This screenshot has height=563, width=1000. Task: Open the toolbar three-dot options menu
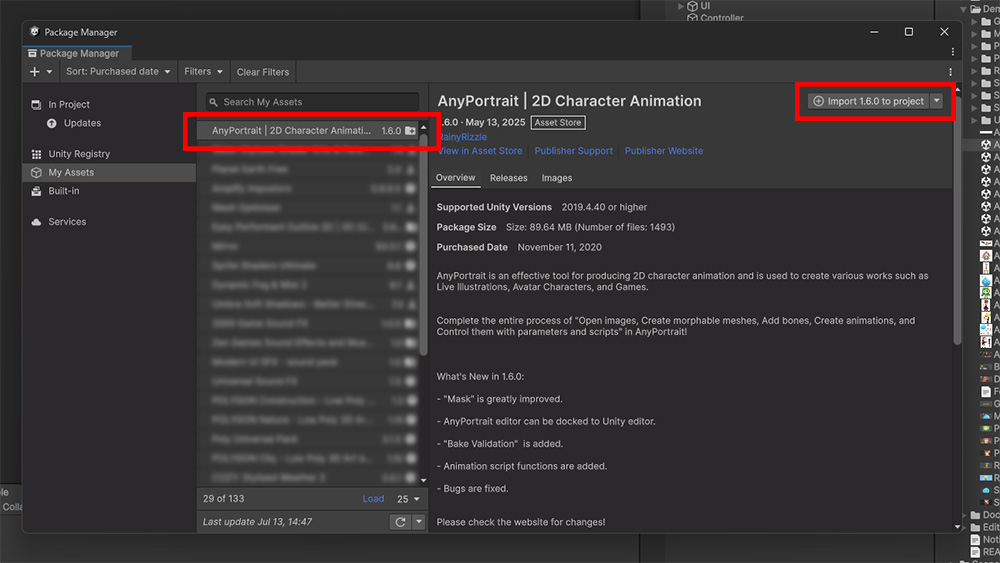click(x=950, y=72)
